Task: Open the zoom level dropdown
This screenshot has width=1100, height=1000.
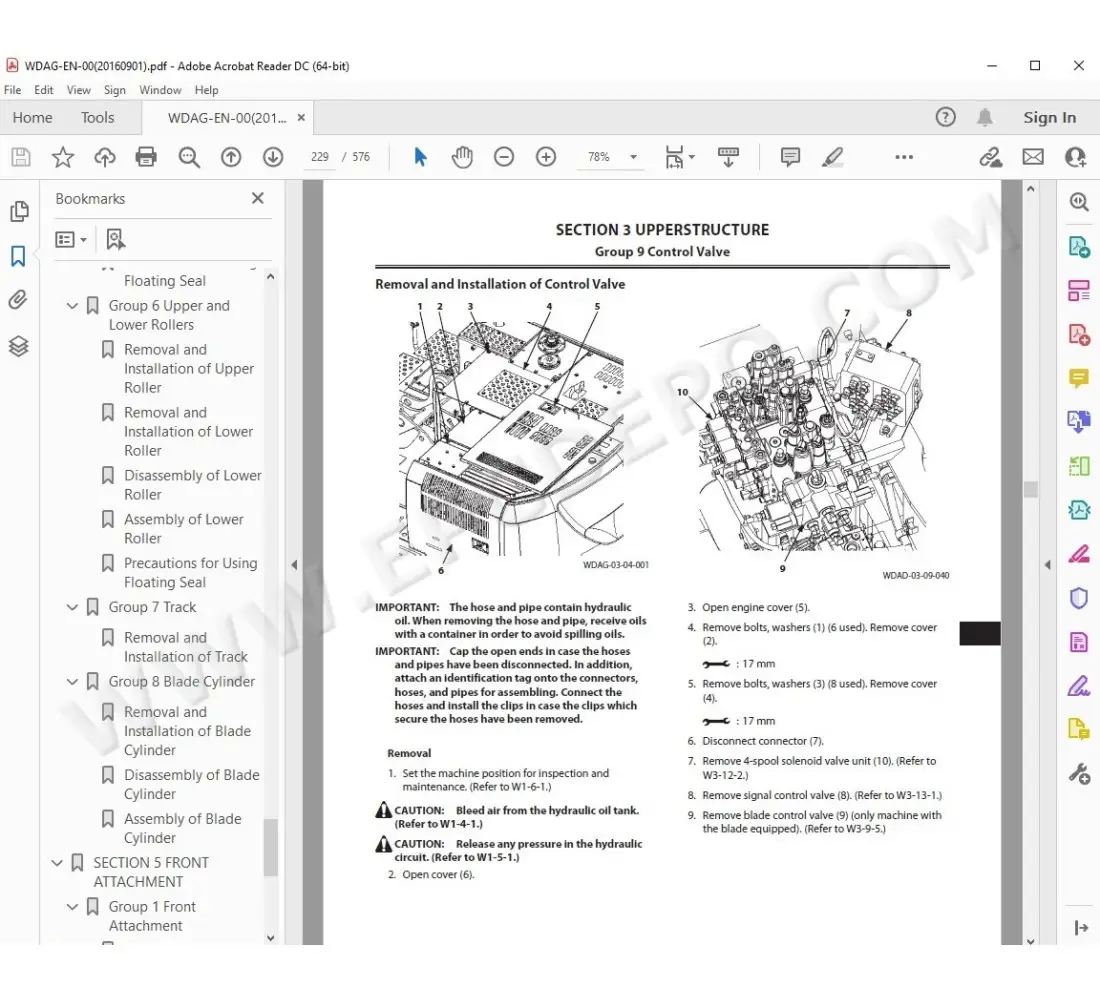Action: click(x=633, y=157)
